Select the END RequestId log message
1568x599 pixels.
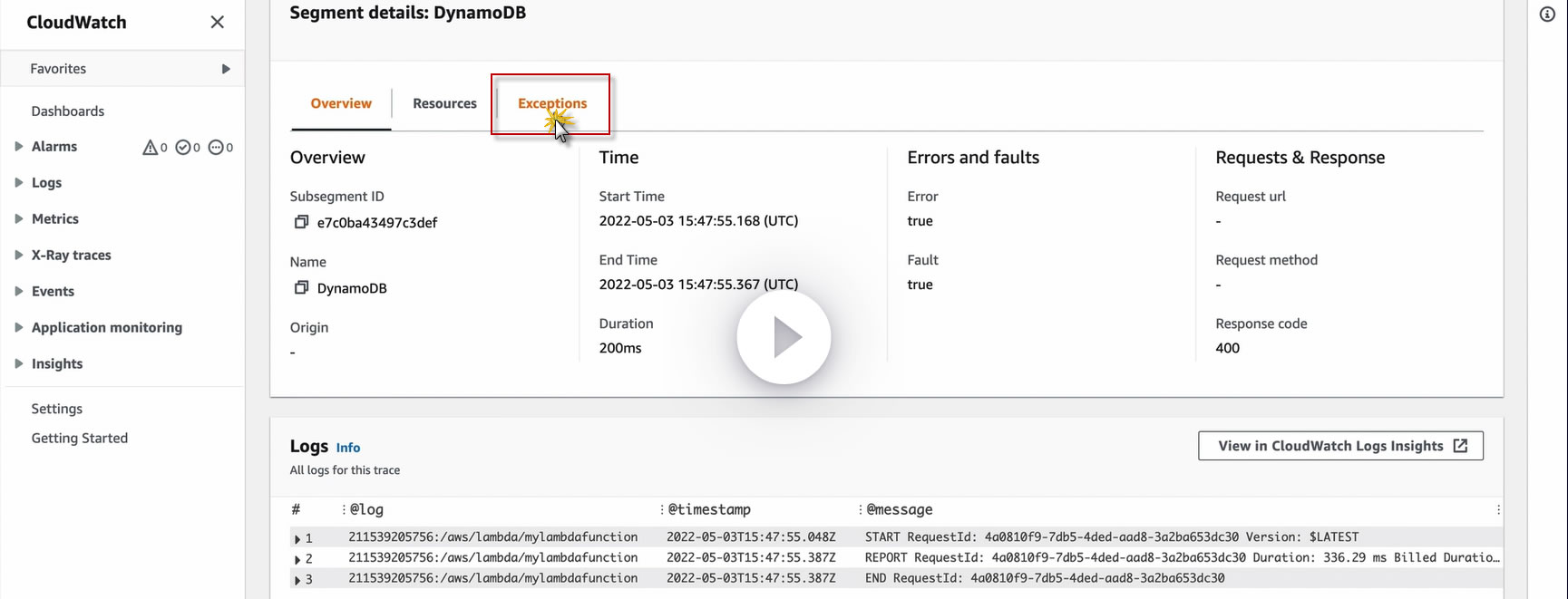click(1045, 578)
